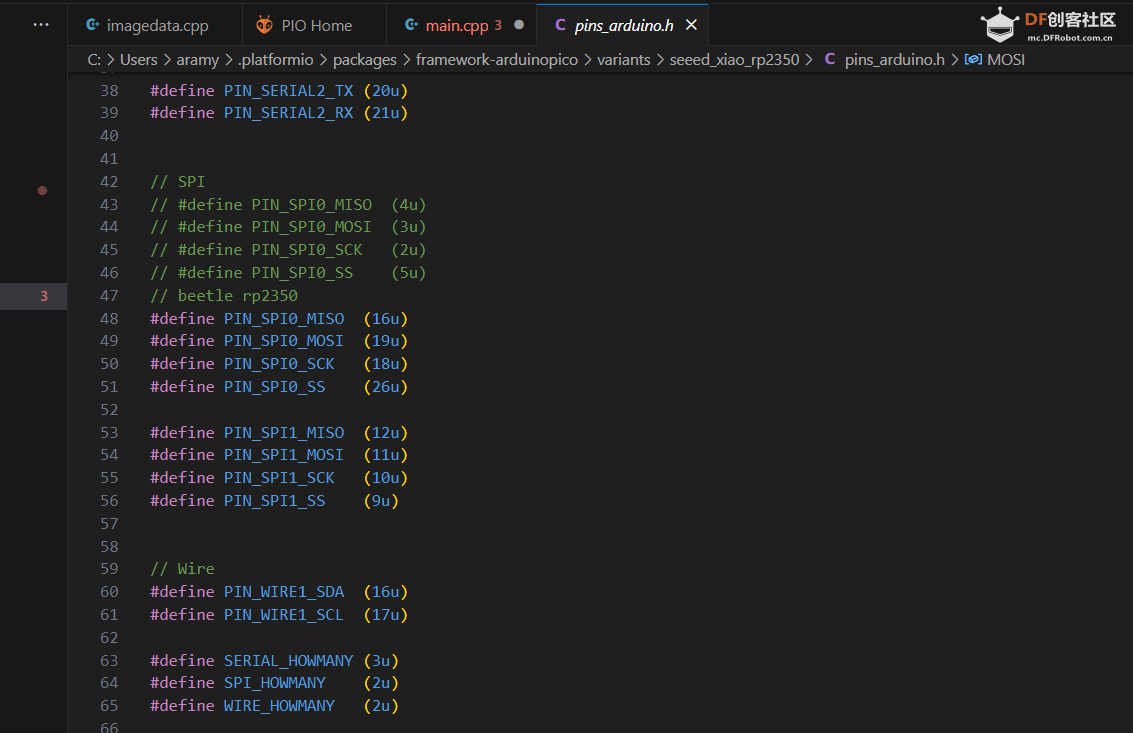Open the three-dots overflow menu

pos(41,25)
